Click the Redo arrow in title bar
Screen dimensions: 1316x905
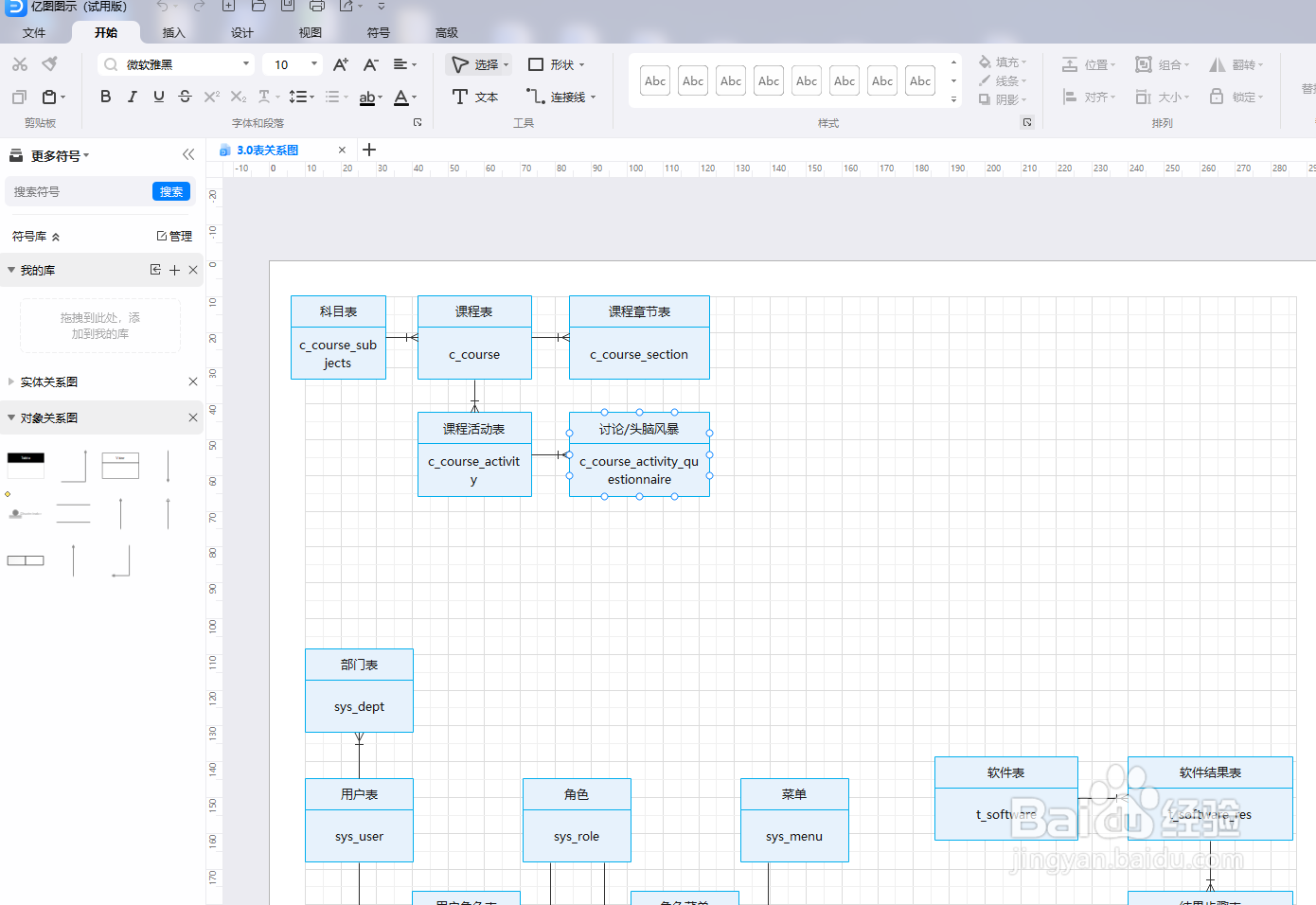click(198, 6)
